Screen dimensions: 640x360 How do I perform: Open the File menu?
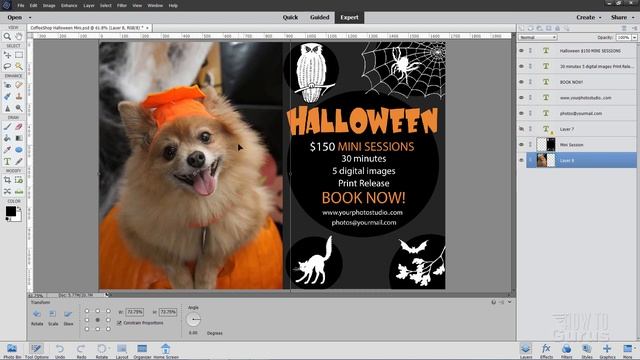(x=20, y=6)
